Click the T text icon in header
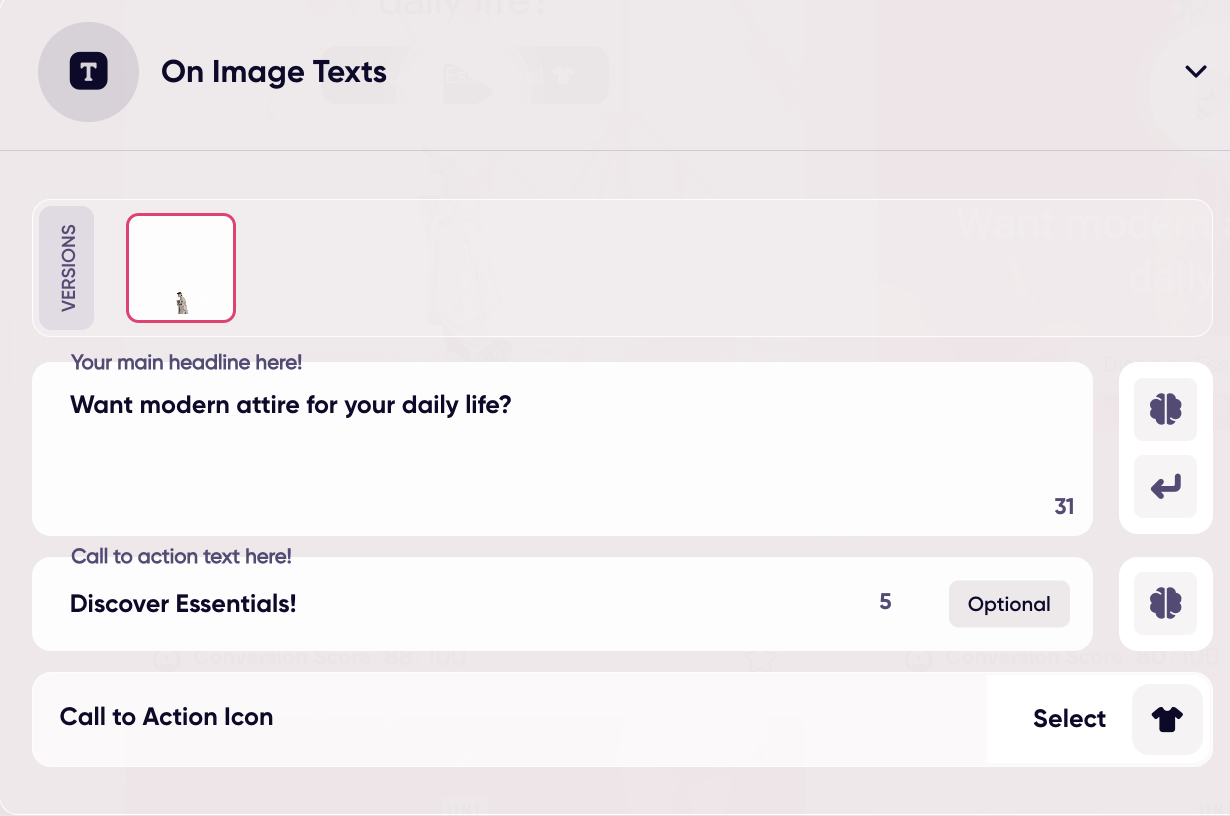 (88, 72)
